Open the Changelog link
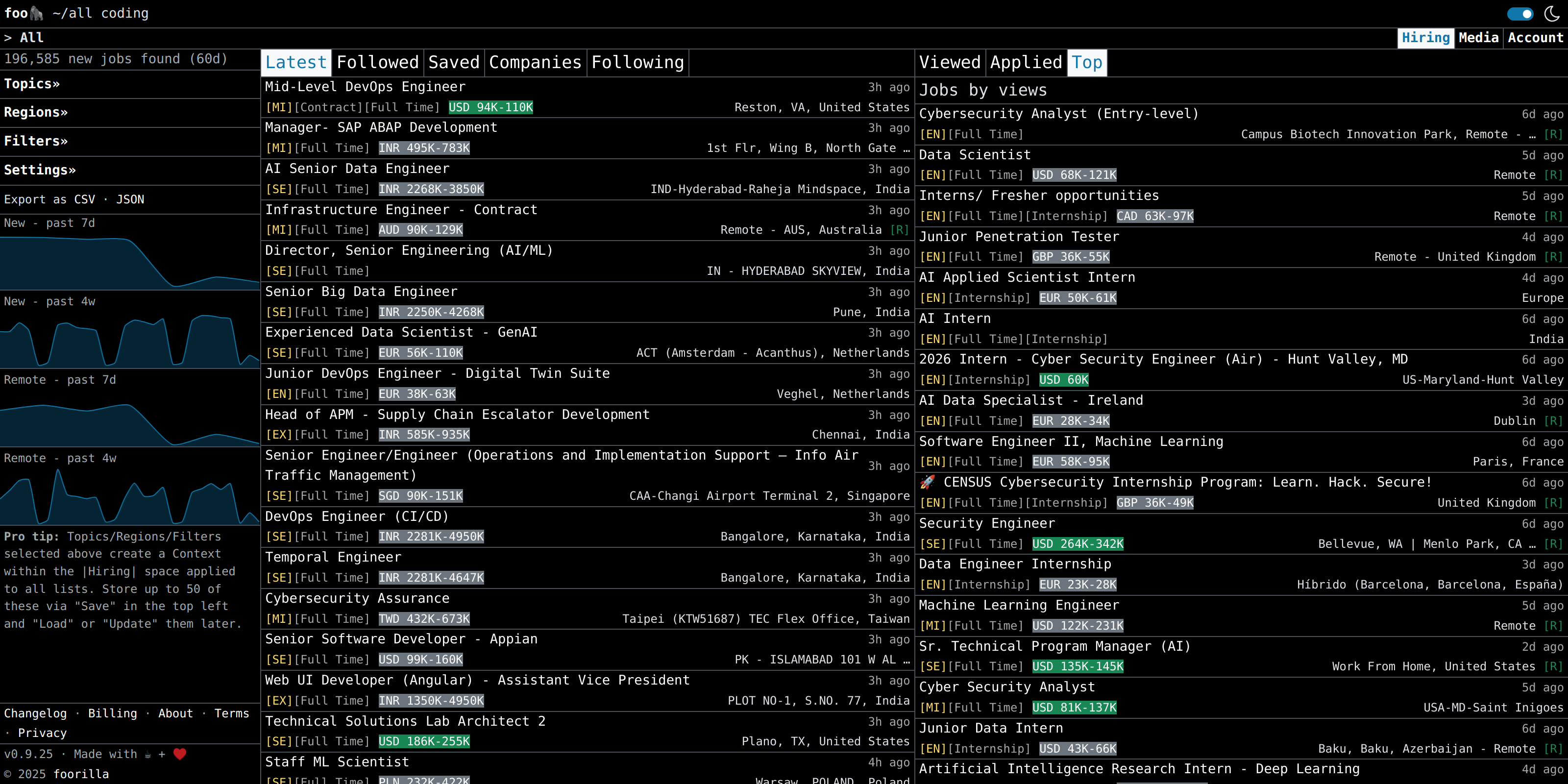Viewport: 1568px width, 784px height. 35,713
